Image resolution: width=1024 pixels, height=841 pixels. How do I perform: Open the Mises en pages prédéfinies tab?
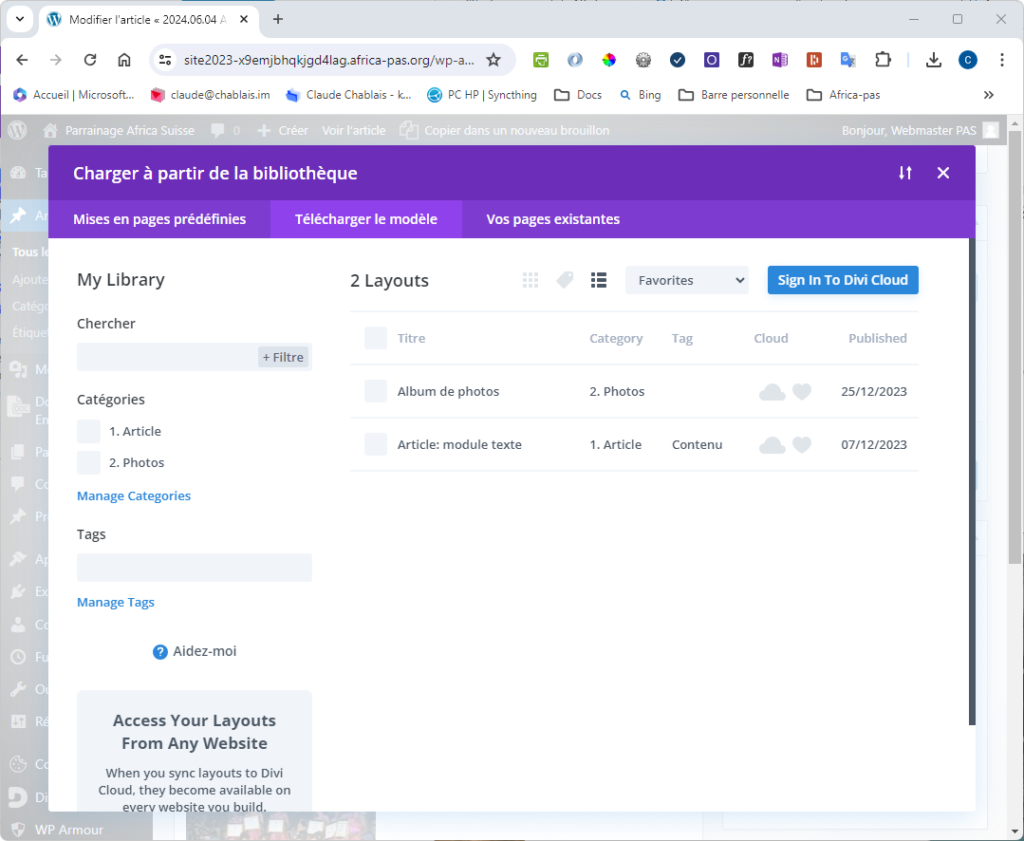click(159, 219)
